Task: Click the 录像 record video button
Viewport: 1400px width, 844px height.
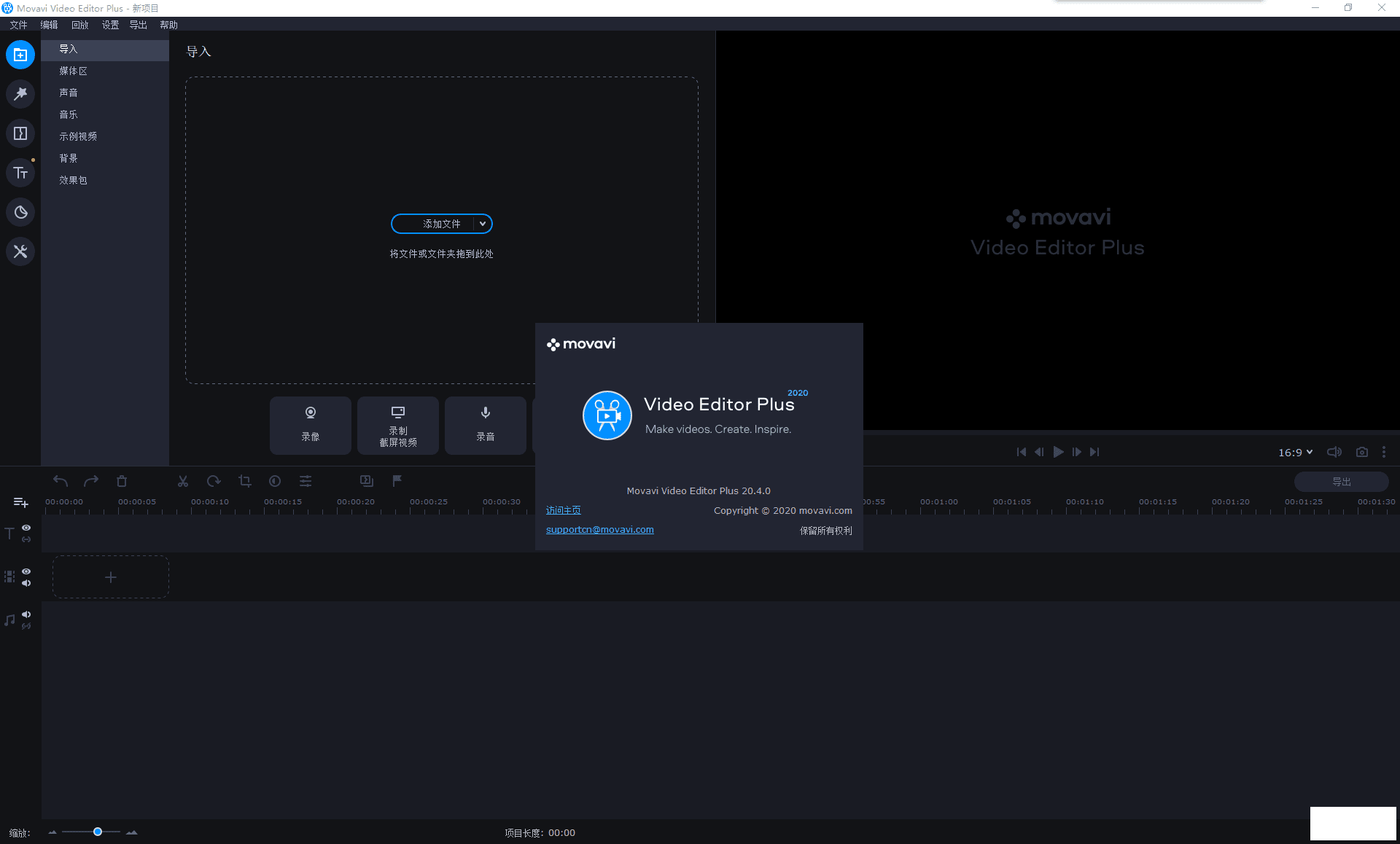Action: (311, 425)
